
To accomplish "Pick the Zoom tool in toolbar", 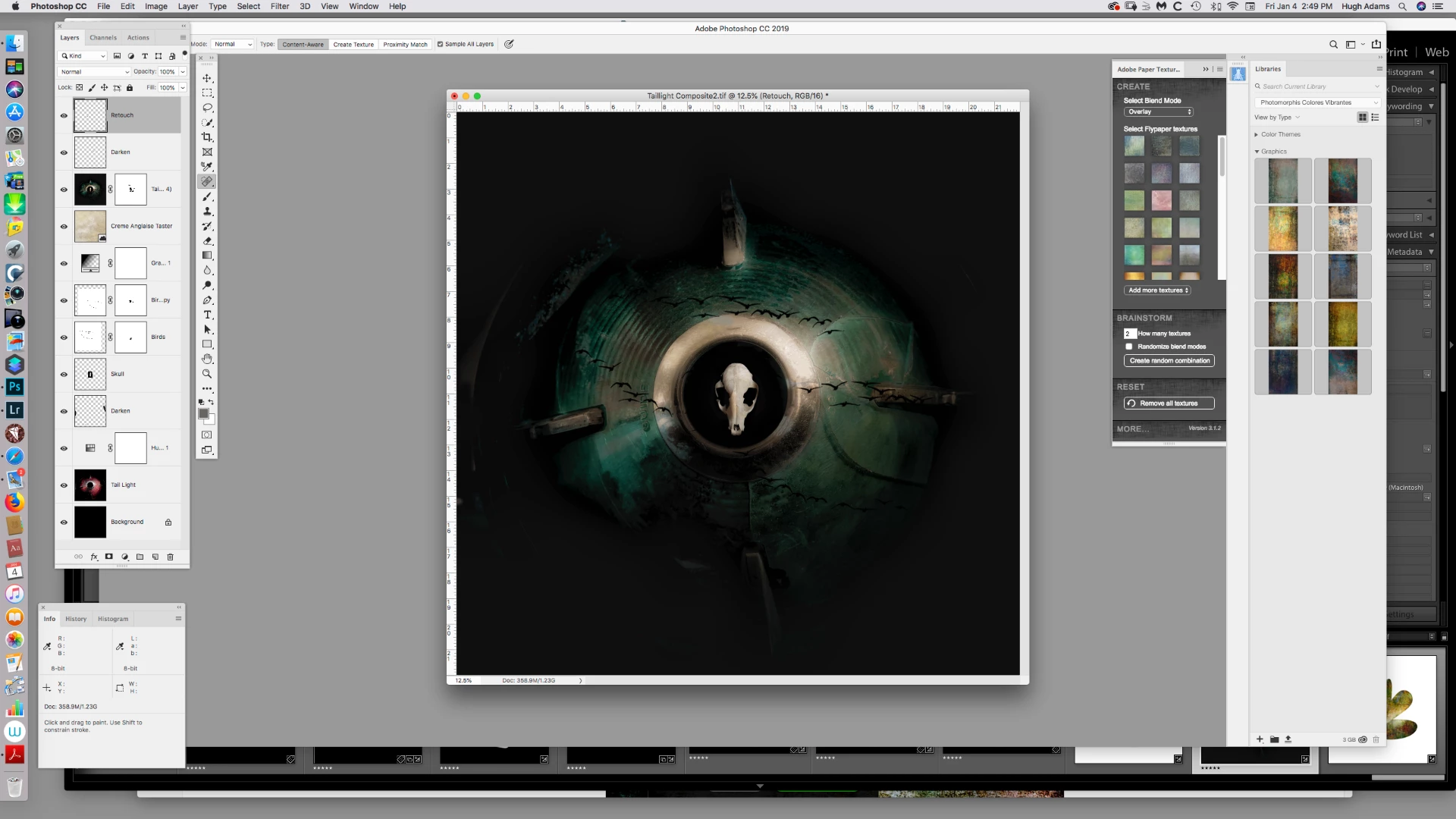I will 206,374.
